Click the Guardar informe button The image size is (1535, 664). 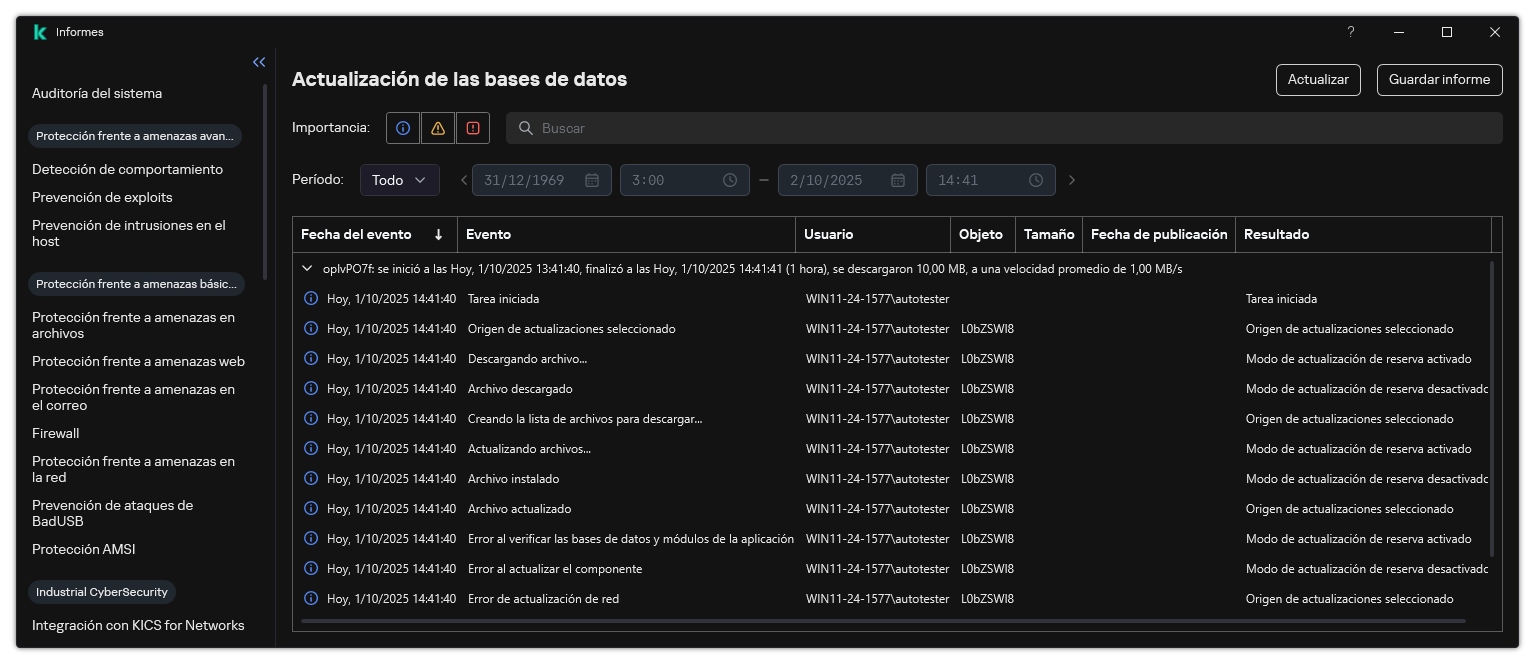click(x=1439, y=79)
